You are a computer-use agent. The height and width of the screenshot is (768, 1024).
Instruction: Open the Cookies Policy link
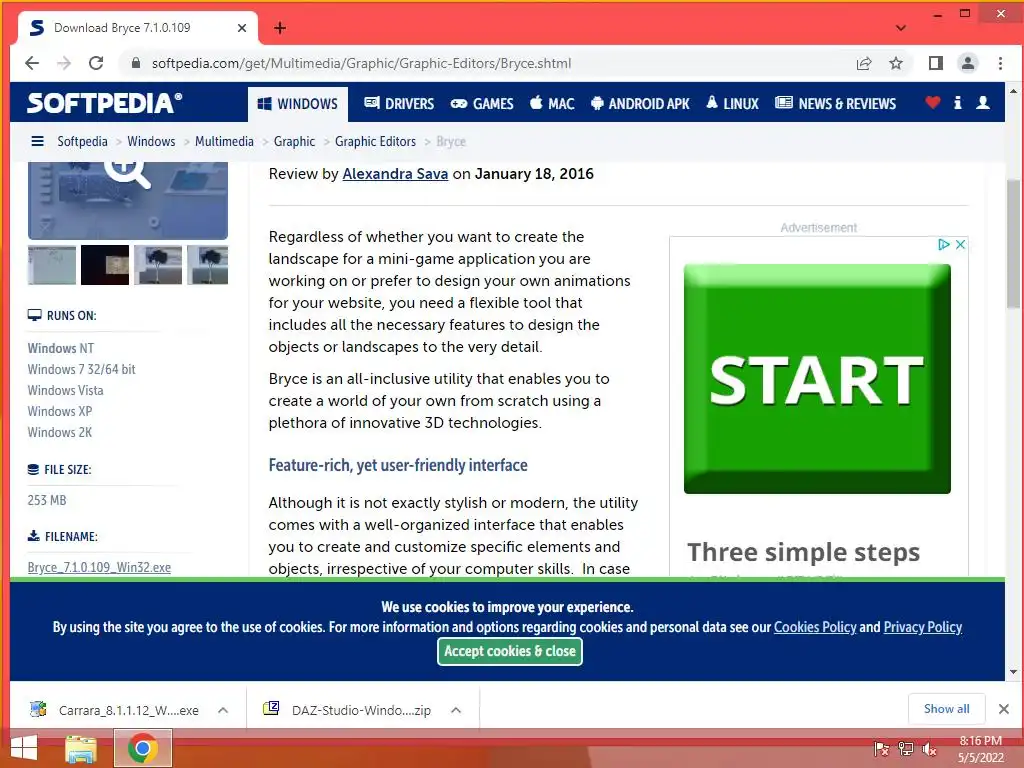pyautogui.click(x=815, y=627)
